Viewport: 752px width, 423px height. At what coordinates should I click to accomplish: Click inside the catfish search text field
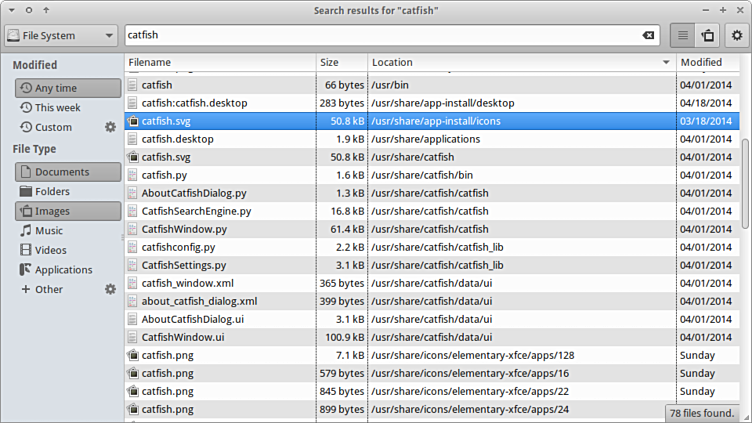[380, 36]
